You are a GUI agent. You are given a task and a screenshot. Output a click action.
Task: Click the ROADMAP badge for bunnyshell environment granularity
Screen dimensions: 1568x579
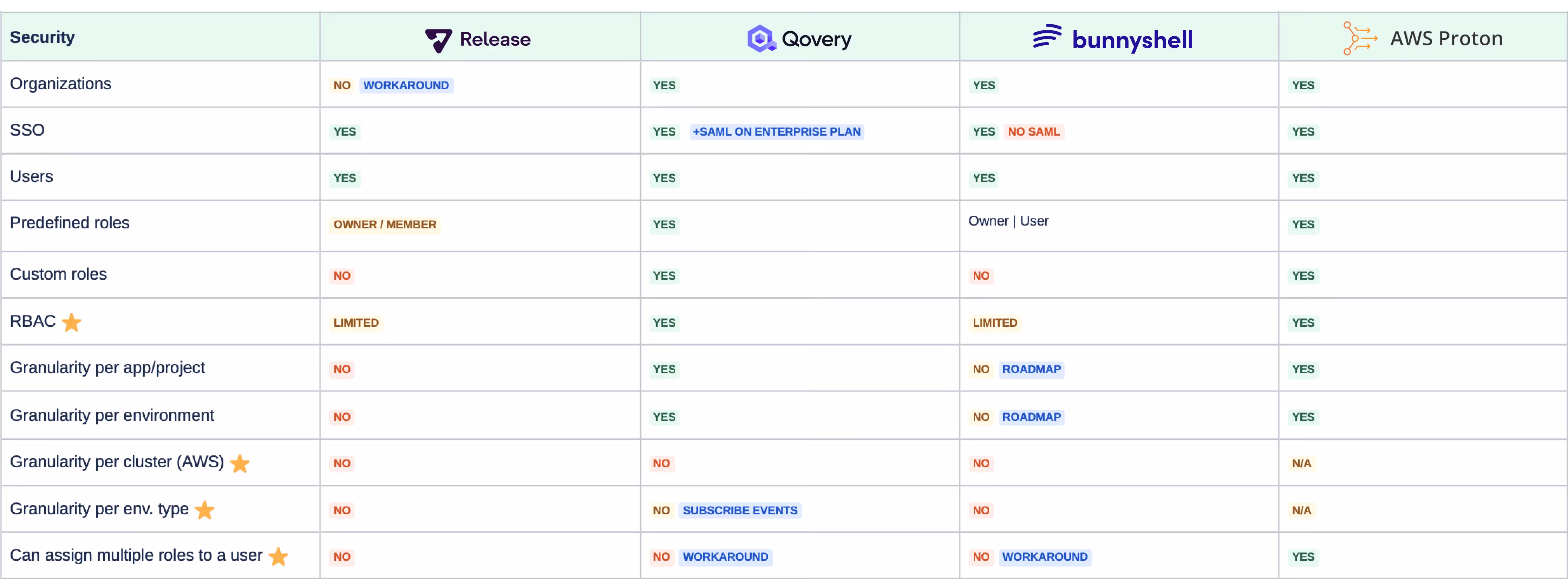(1032, 416)
